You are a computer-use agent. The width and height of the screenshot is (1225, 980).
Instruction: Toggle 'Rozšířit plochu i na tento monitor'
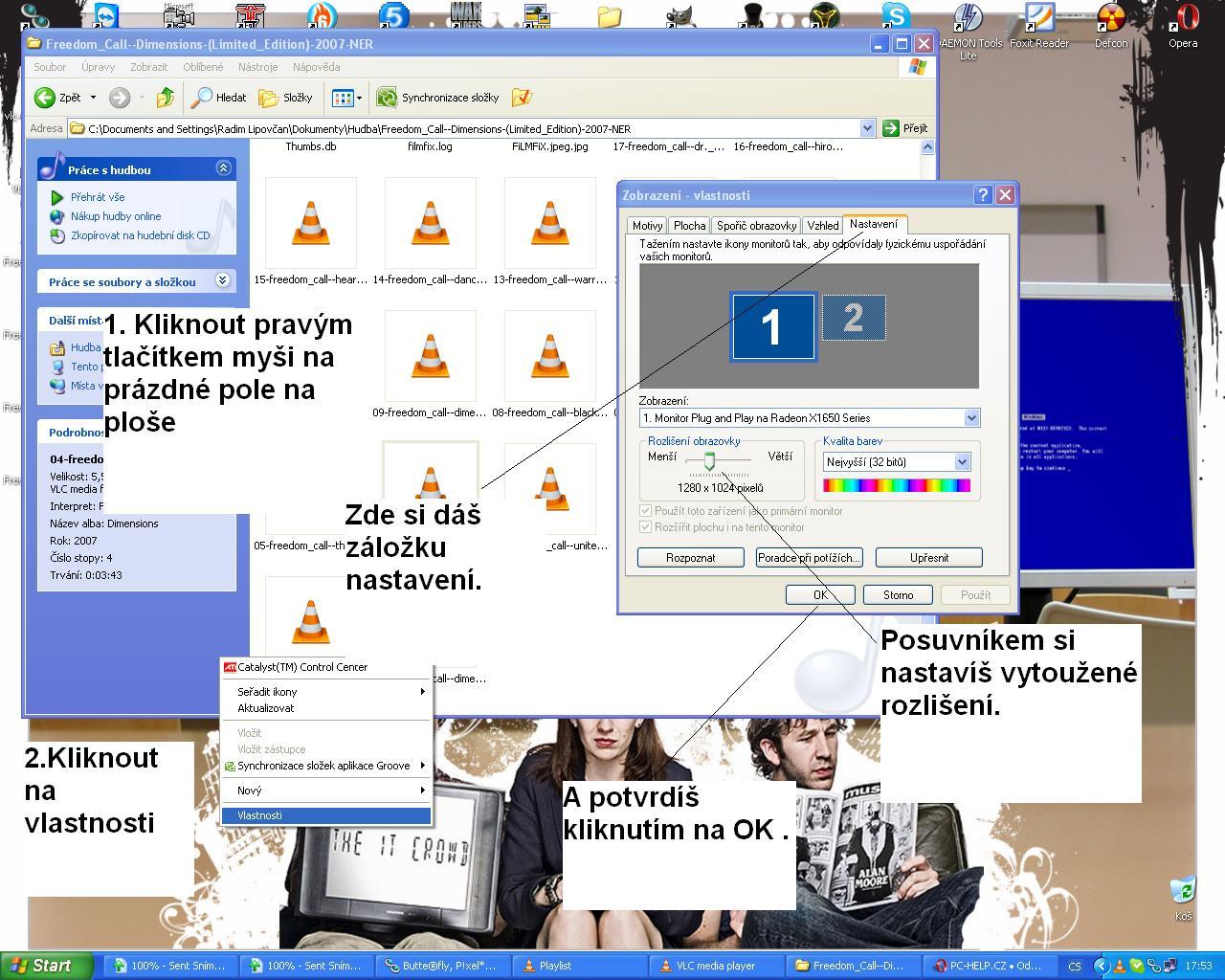click(x=645, y=527)
